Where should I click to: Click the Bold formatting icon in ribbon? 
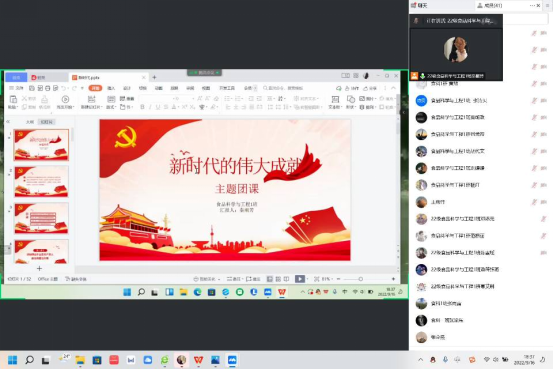click(142, 107)
